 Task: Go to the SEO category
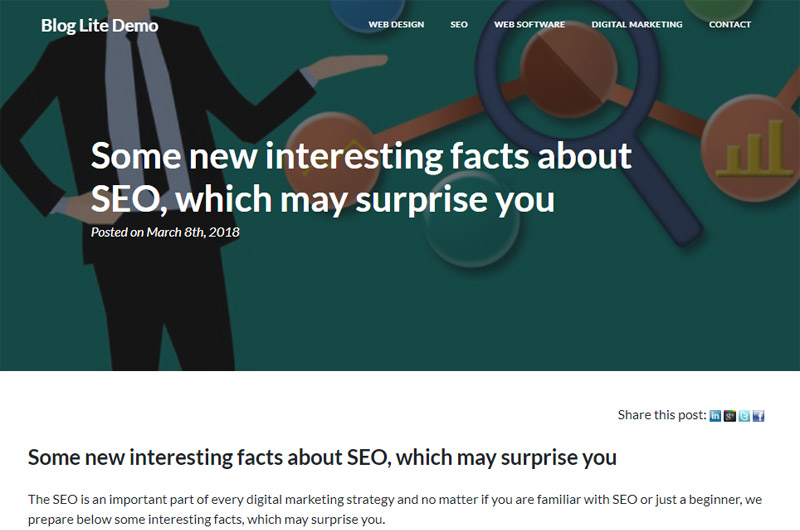tap(459, 25)
